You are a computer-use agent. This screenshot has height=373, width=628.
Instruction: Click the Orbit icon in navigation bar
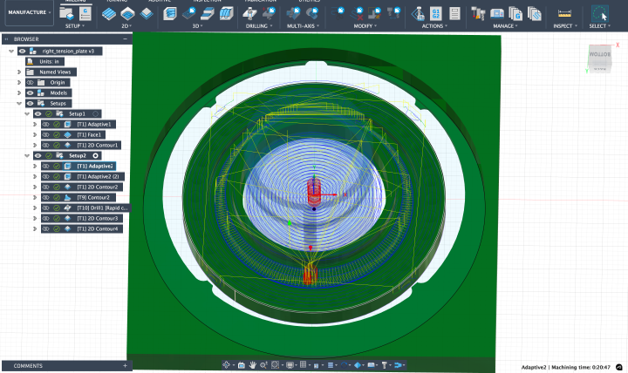226,365
